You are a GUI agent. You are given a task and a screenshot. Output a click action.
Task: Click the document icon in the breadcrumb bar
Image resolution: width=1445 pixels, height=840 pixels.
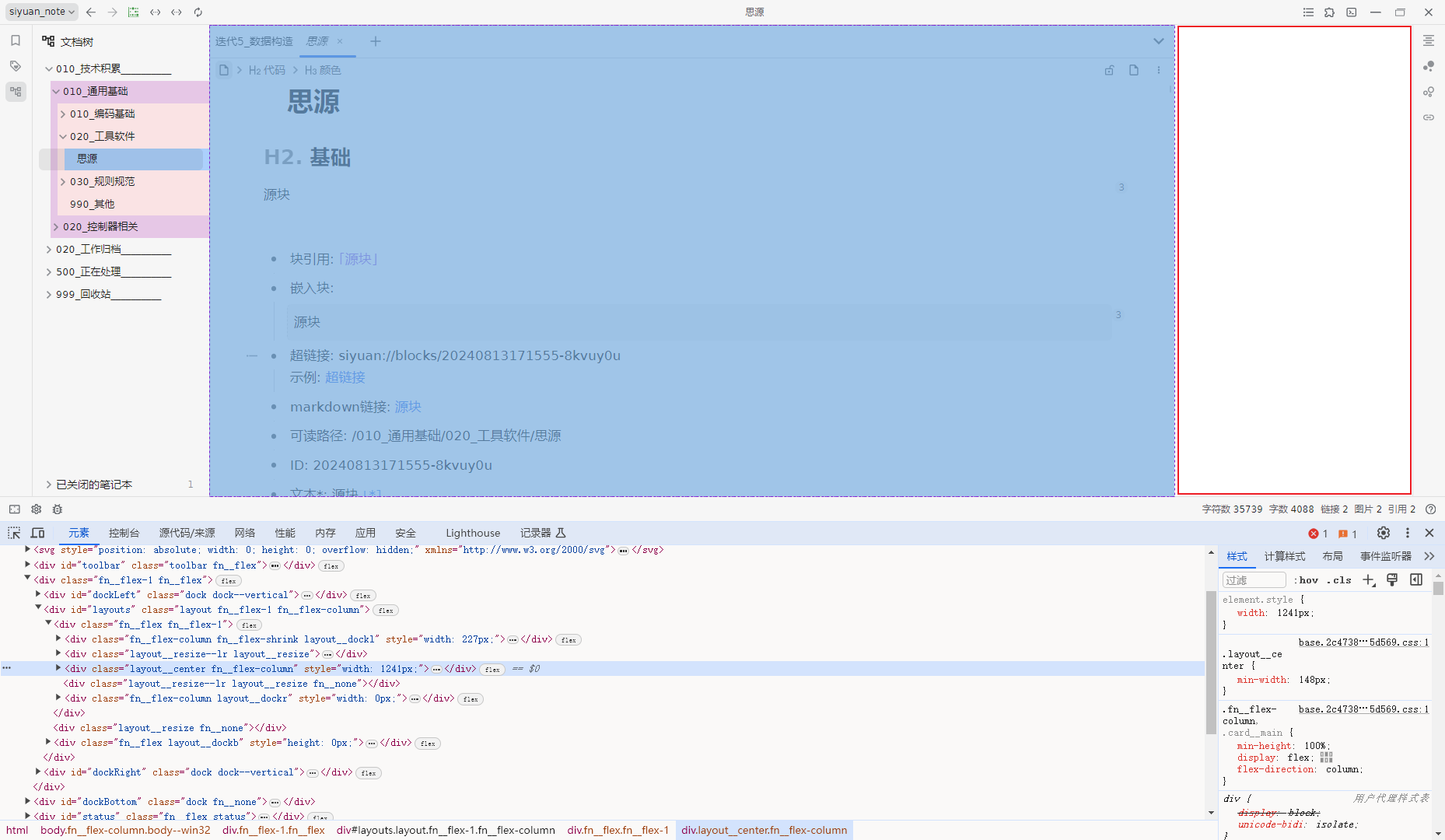(x=224, y=70)
